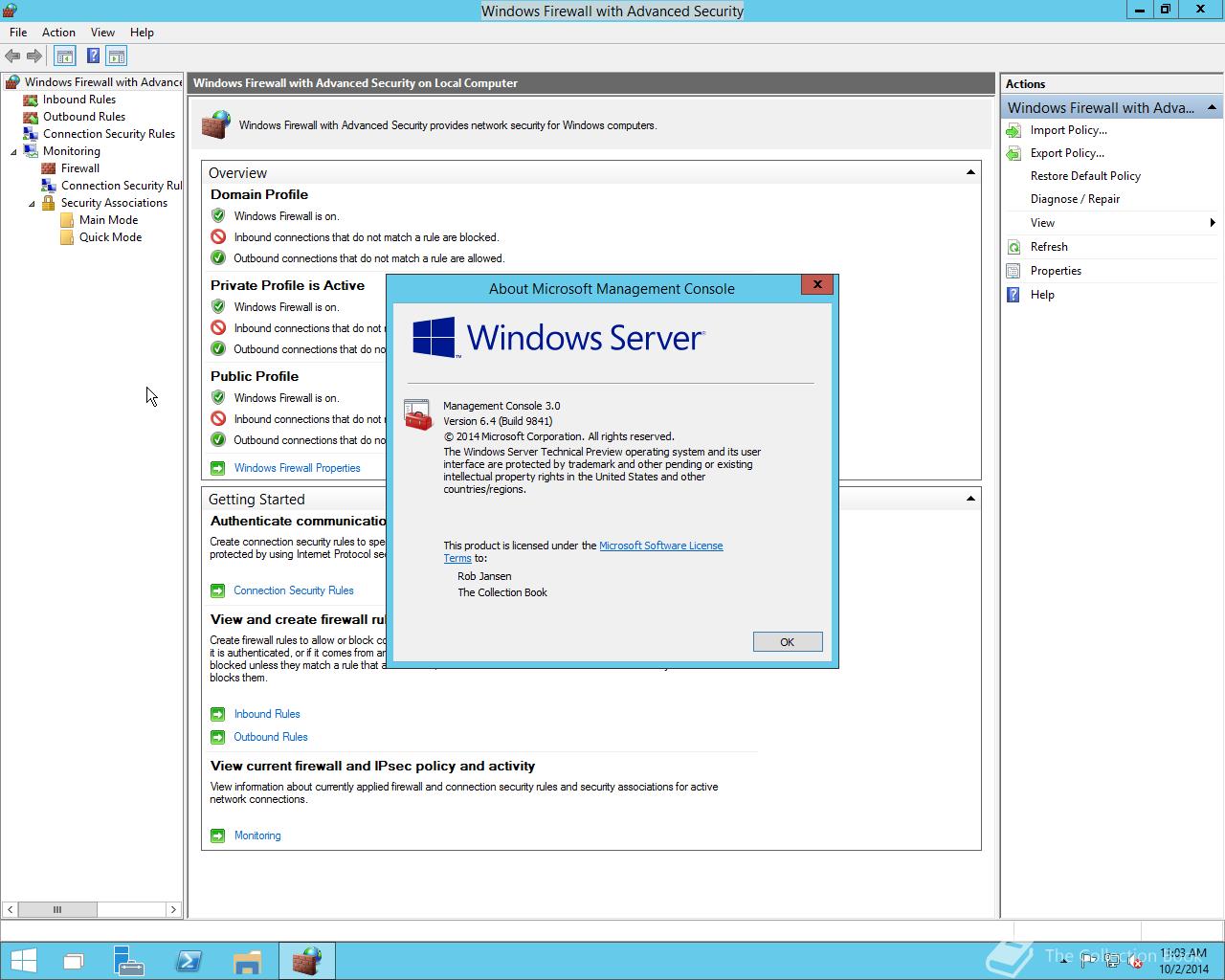Open the Help menu

pos(142,33)
